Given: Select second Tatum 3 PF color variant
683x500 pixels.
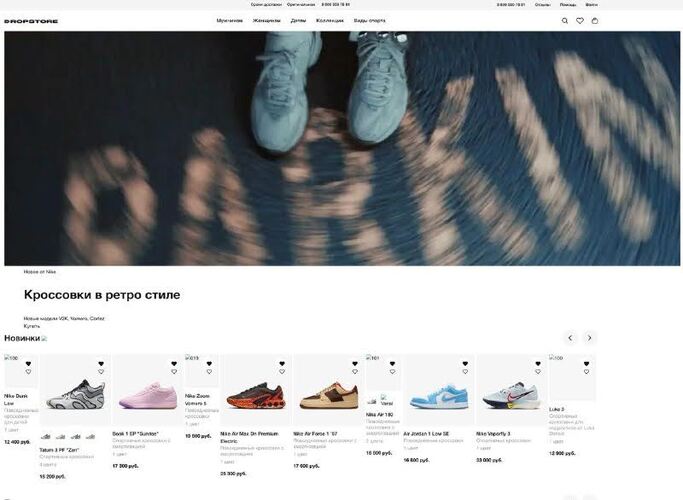Looking at the screenshot, I should pos(61,436).
